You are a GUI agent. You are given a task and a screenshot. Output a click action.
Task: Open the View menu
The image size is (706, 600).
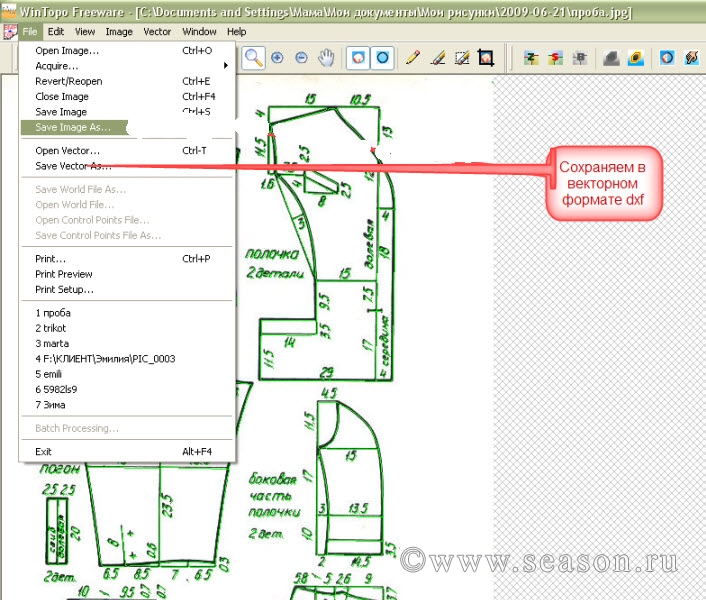point(85,32)
